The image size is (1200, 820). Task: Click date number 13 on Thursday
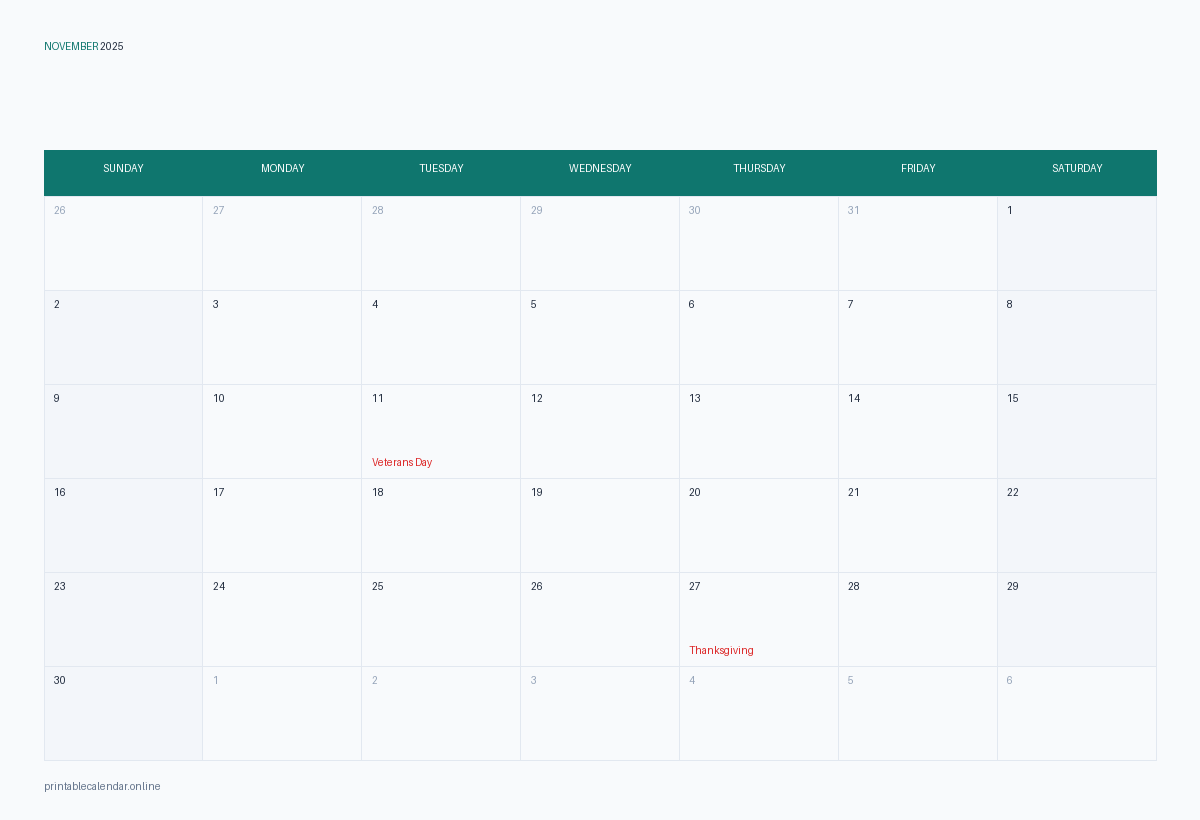[x=695, y=399]
